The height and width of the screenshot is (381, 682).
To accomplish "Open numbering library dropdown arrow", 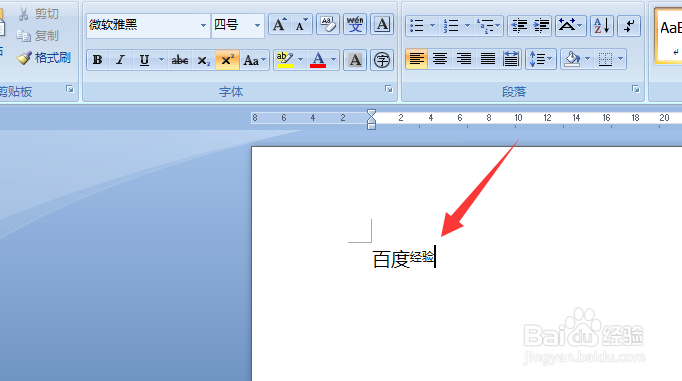I will pos(467,26).
